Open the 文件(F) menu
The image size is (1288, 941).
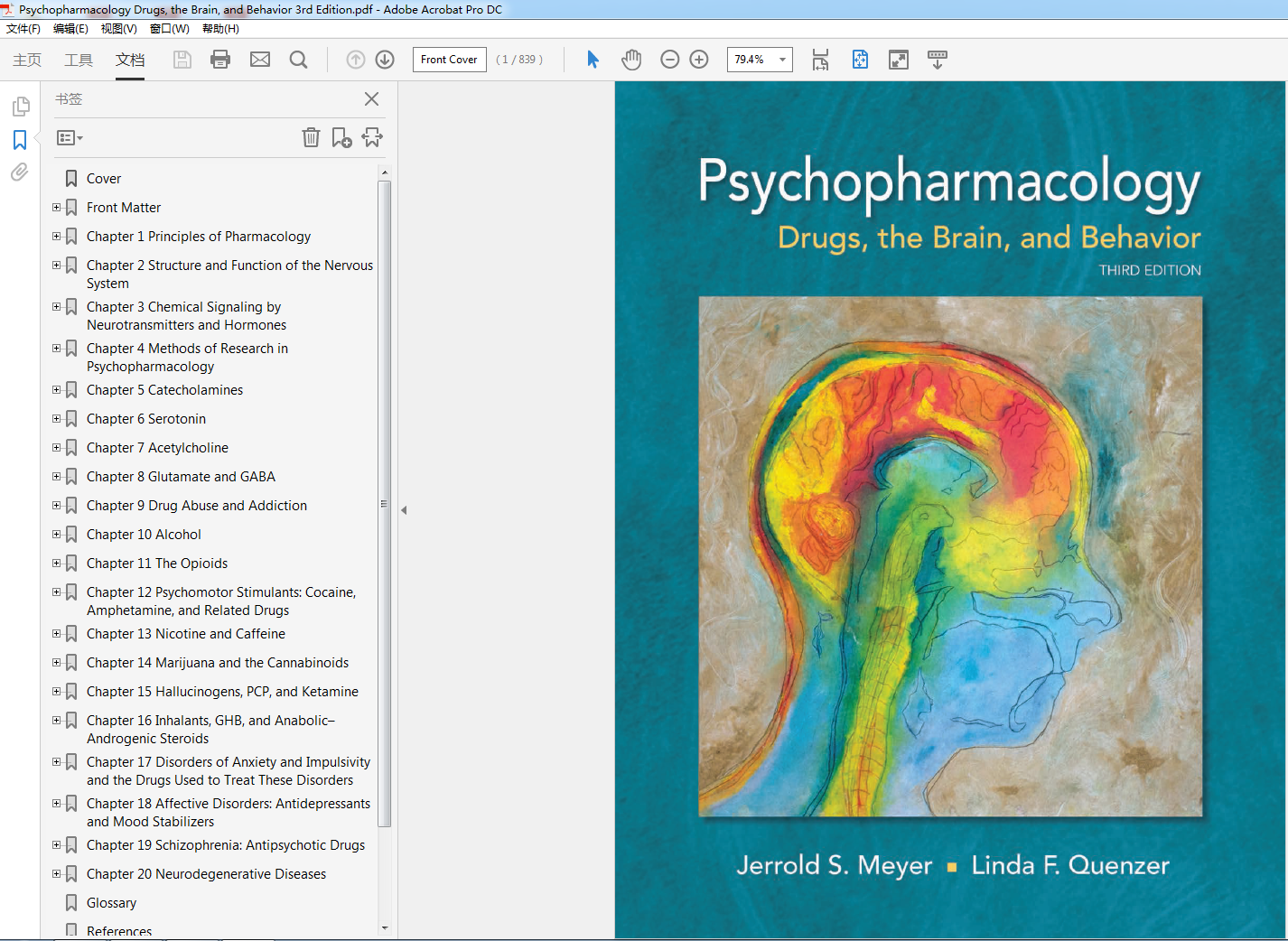coord(23,29)
